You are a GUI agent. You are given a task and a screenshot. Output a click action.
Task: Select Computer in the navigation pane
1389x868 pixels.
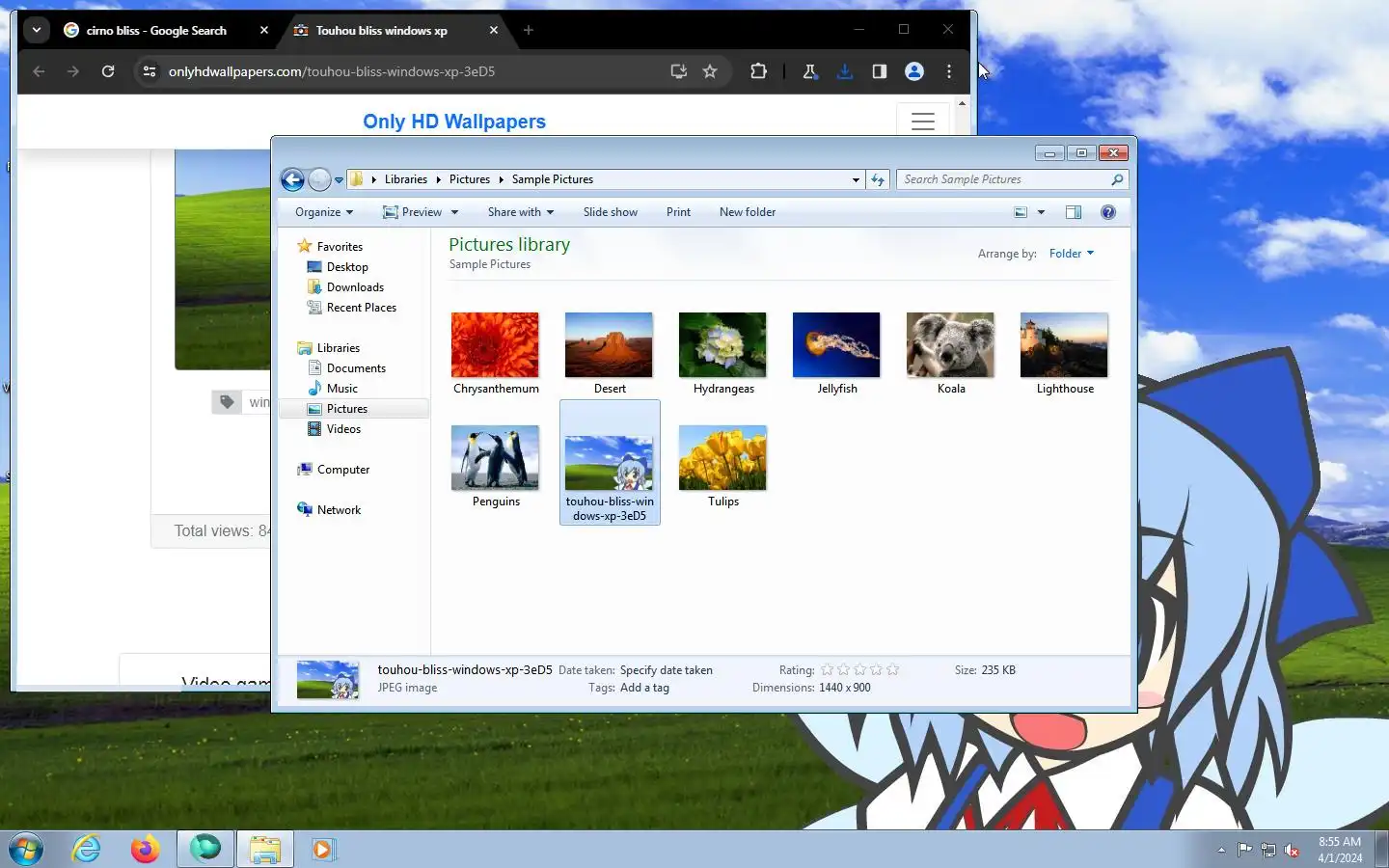[x=334, y=470]
